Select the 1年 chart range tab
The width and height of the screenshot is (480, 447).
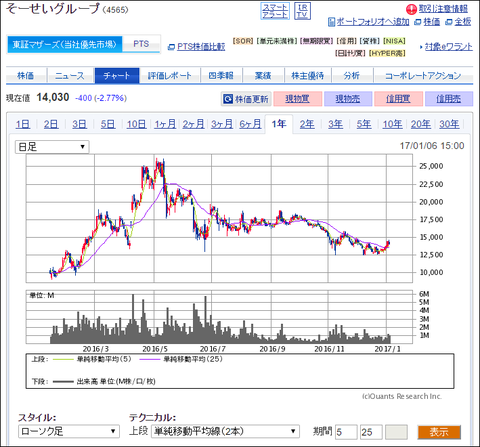(279, 124)
